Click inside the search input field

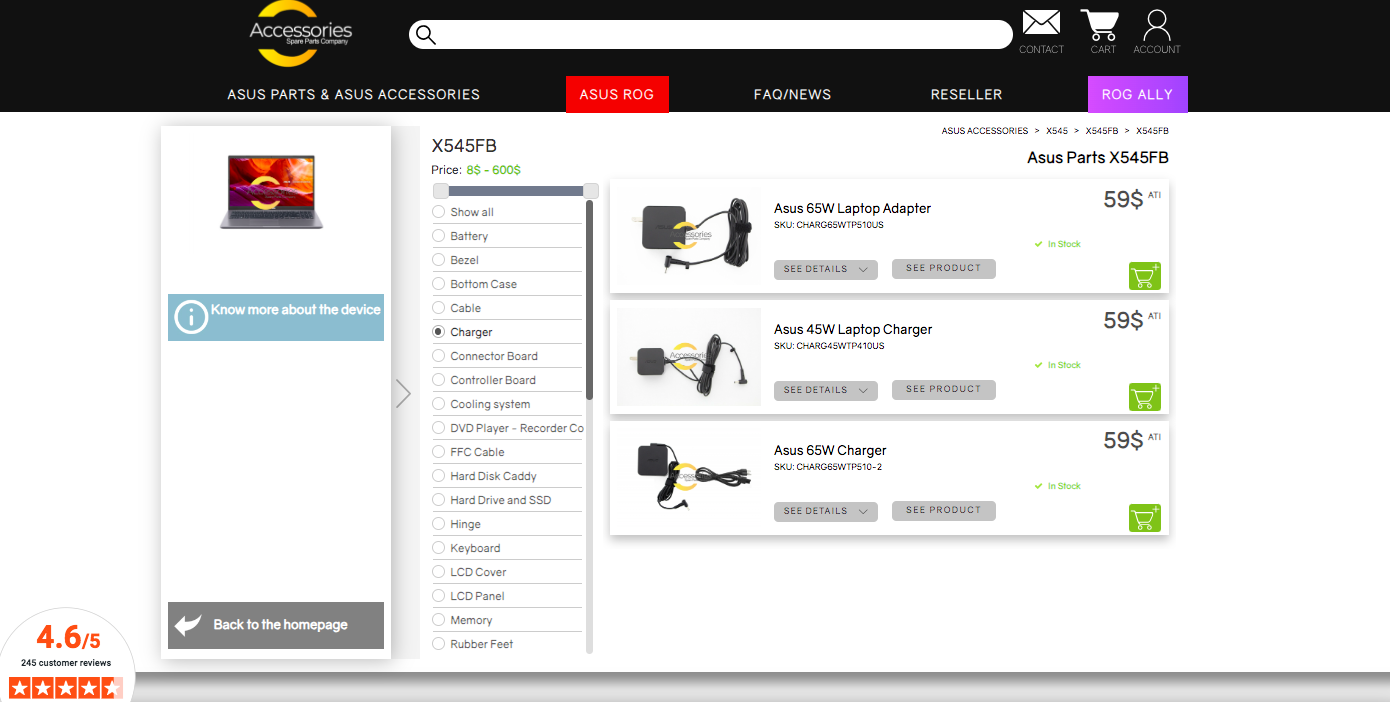point(711,35)
